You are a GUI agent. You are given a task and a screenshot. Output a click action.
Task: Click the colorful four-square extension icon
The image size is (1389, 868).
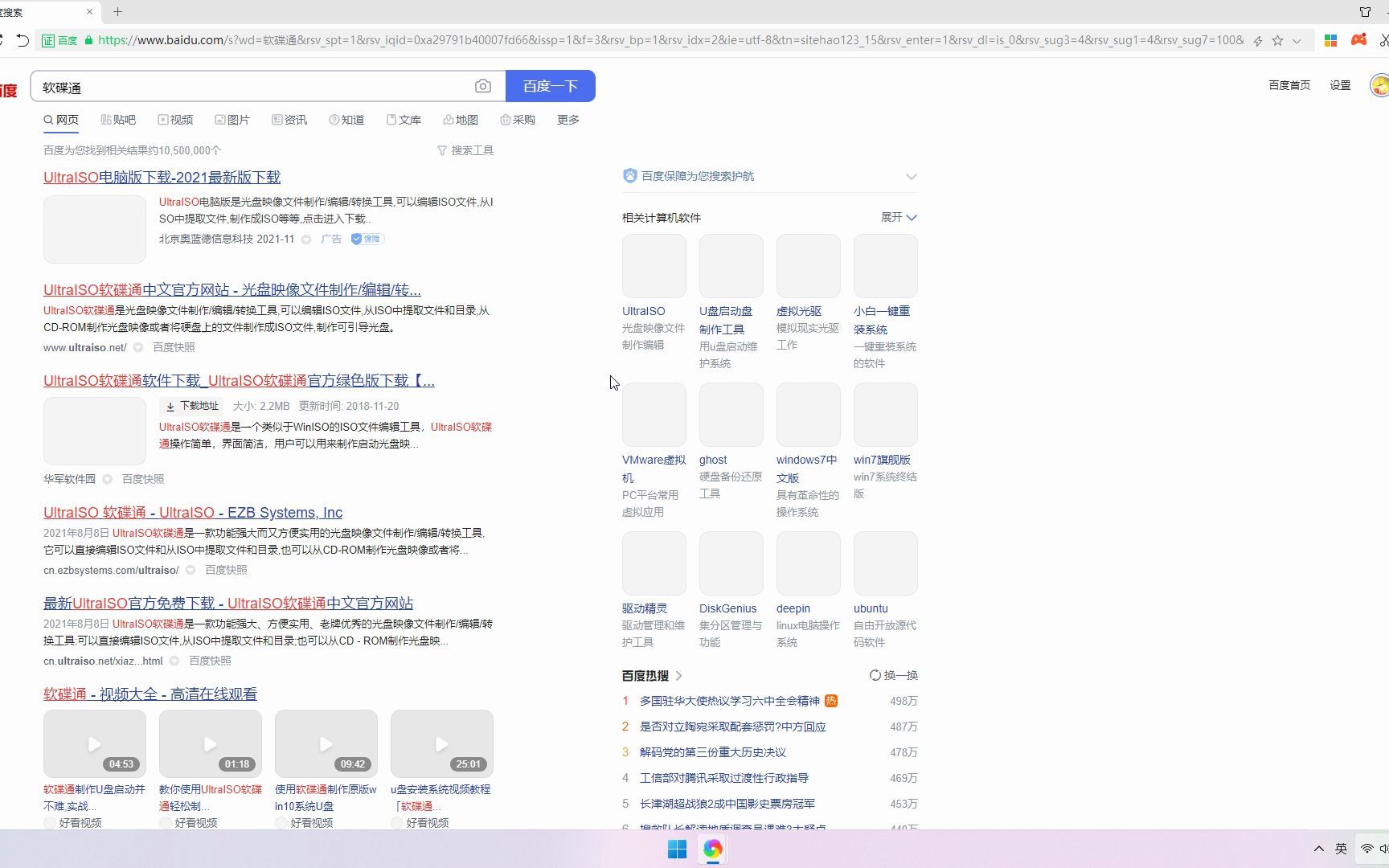(1330, 40)
